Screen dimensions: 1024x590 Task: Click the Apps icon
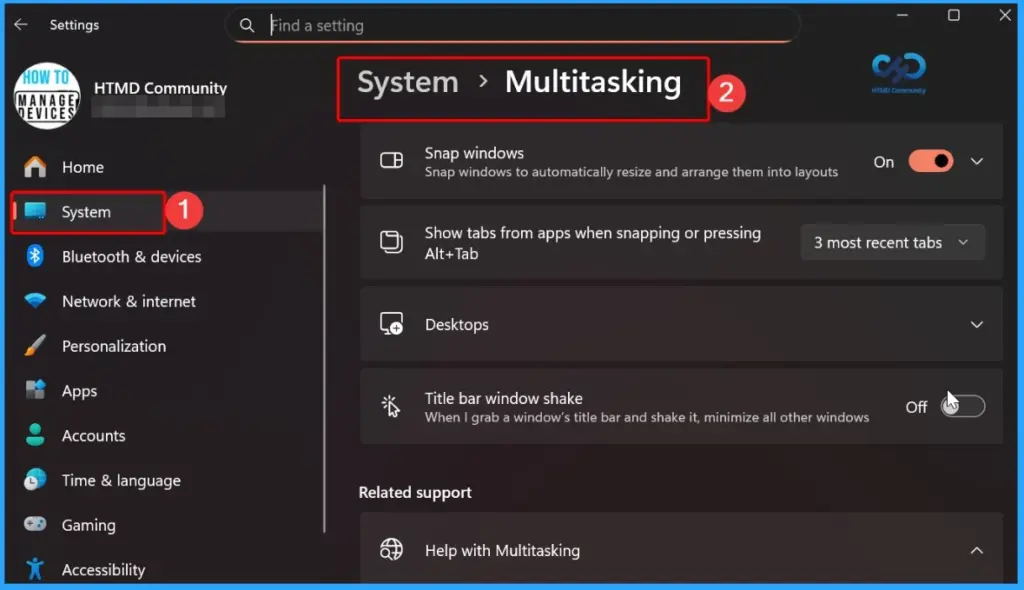click(x=35, y=390)
